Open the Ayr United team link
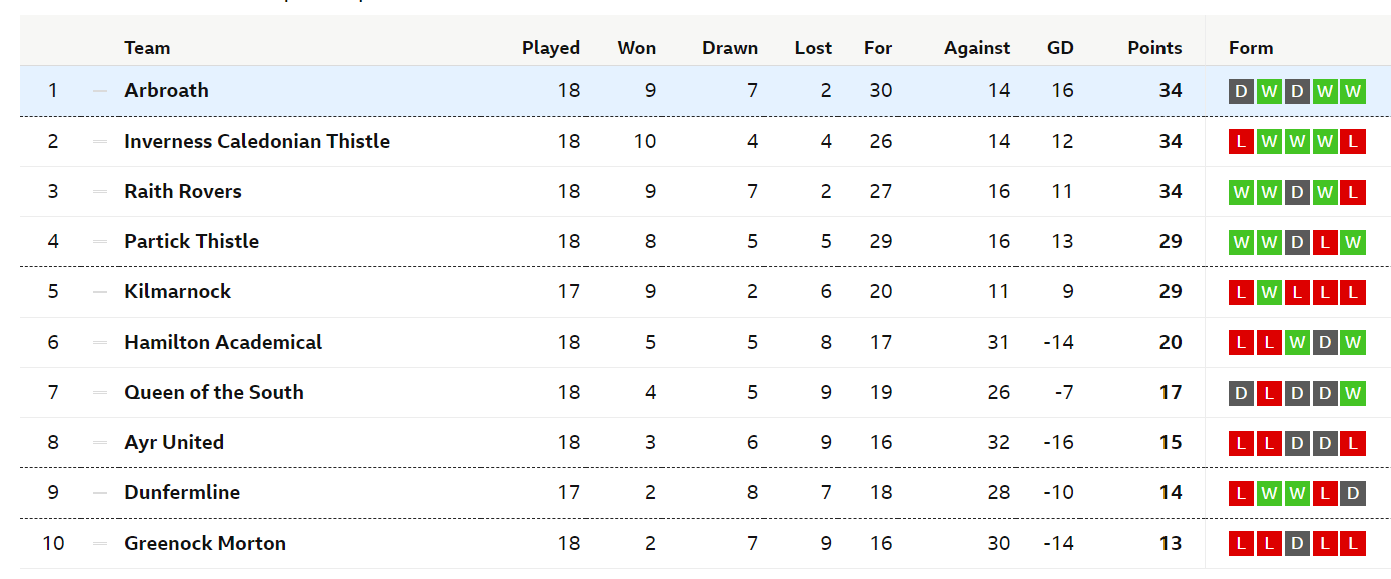 tap(174, 442)
